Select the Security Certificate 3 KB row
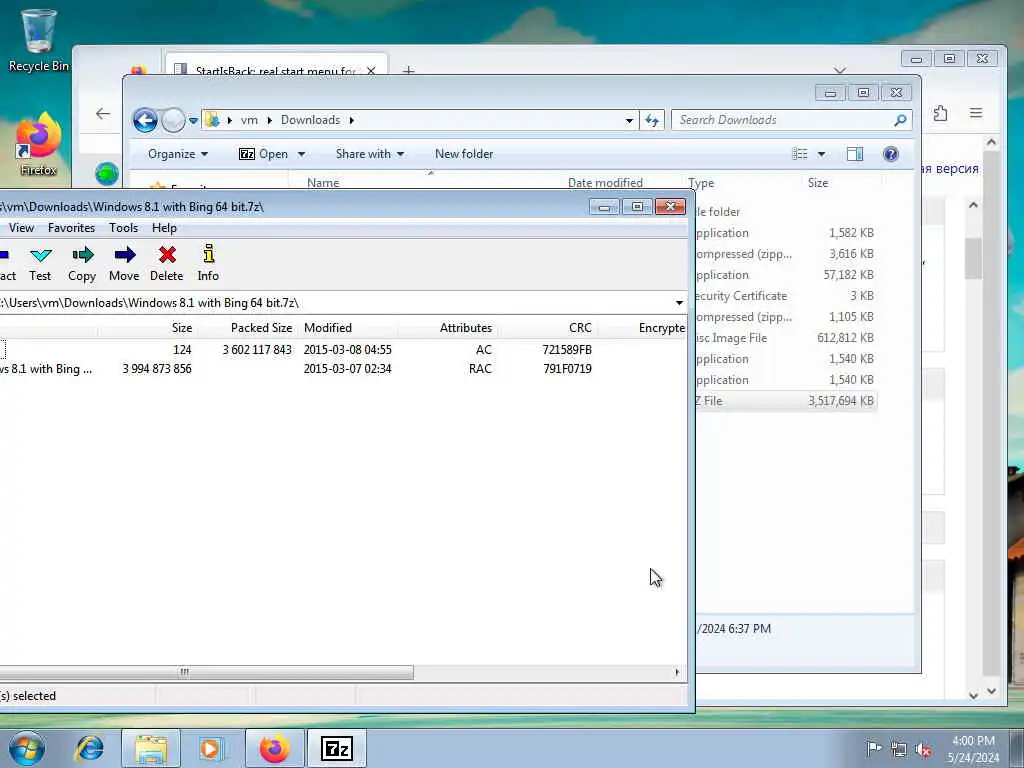Viewport: 1024px width, 768px height. pyautogui.click(x=786, y=296)
